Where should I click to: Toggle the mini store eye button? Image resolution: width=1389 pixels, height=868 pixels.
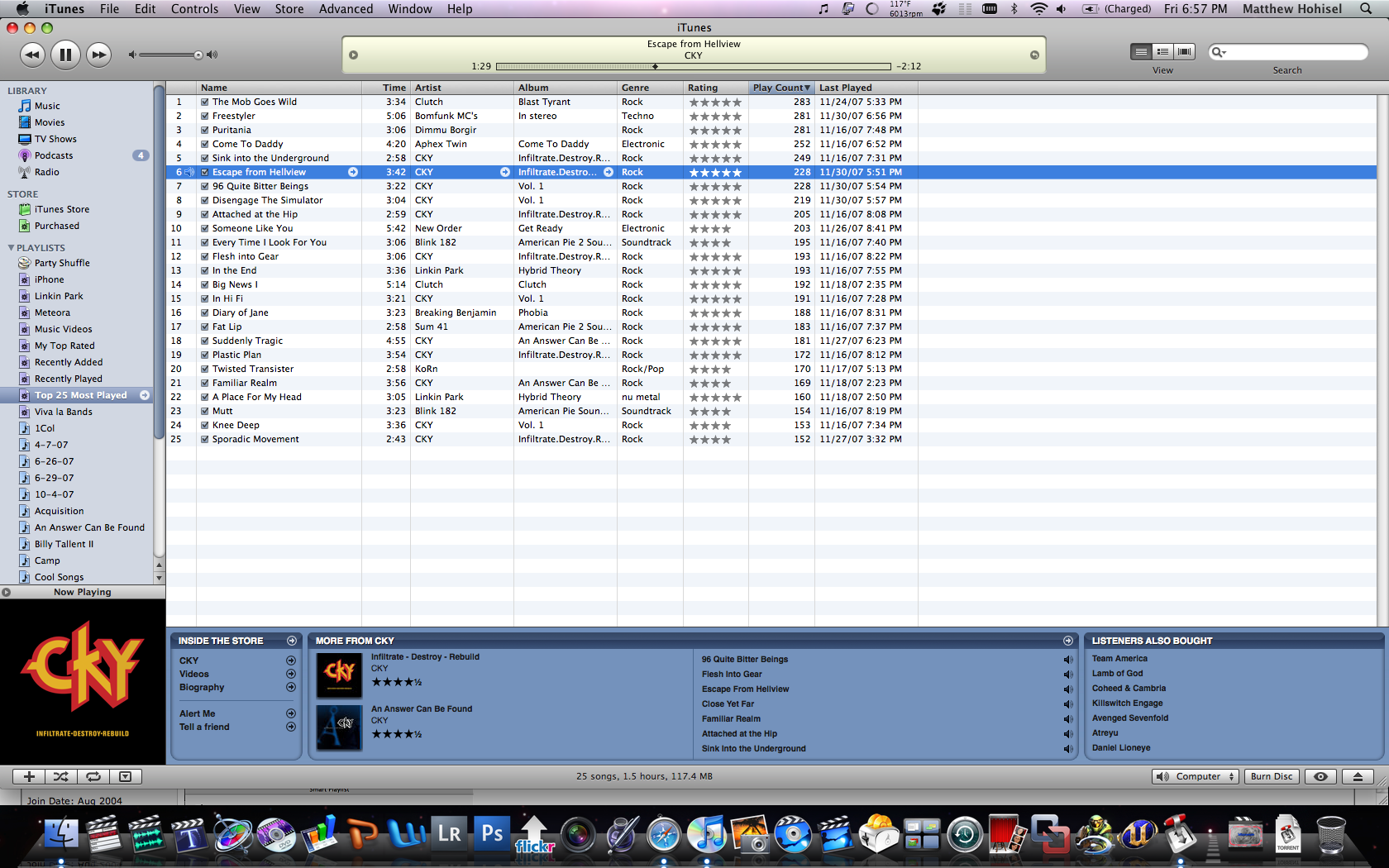[1321, 776]
